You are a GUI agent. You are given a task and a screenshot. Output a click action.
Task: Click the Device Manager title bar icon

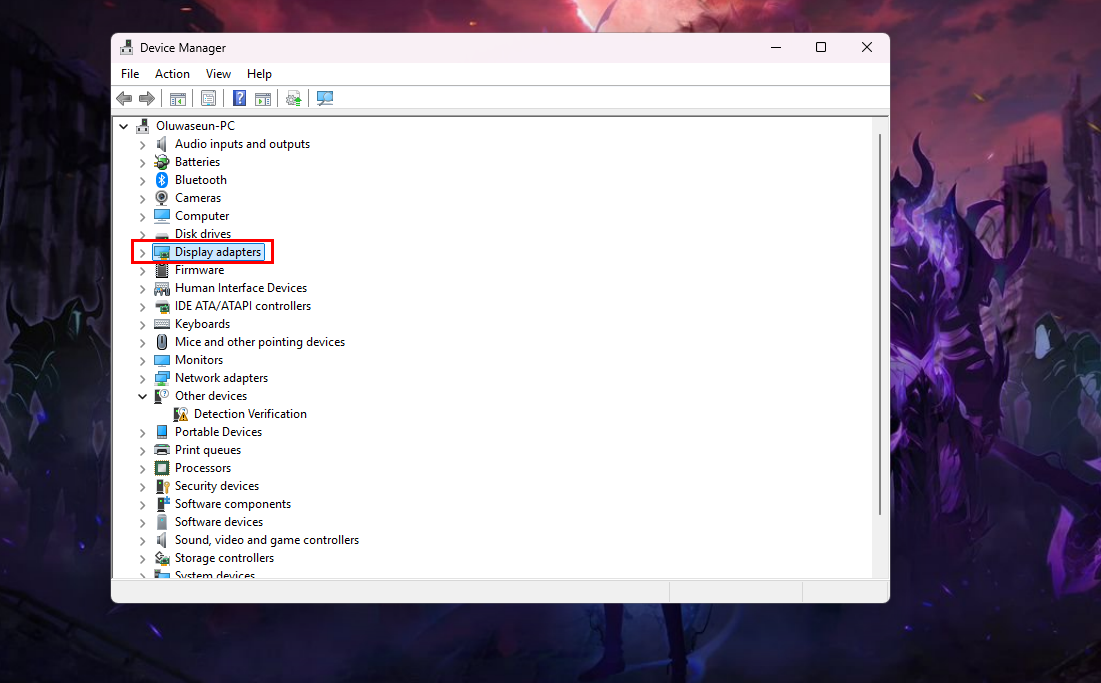pyautogui.click(x=127, y=47)
